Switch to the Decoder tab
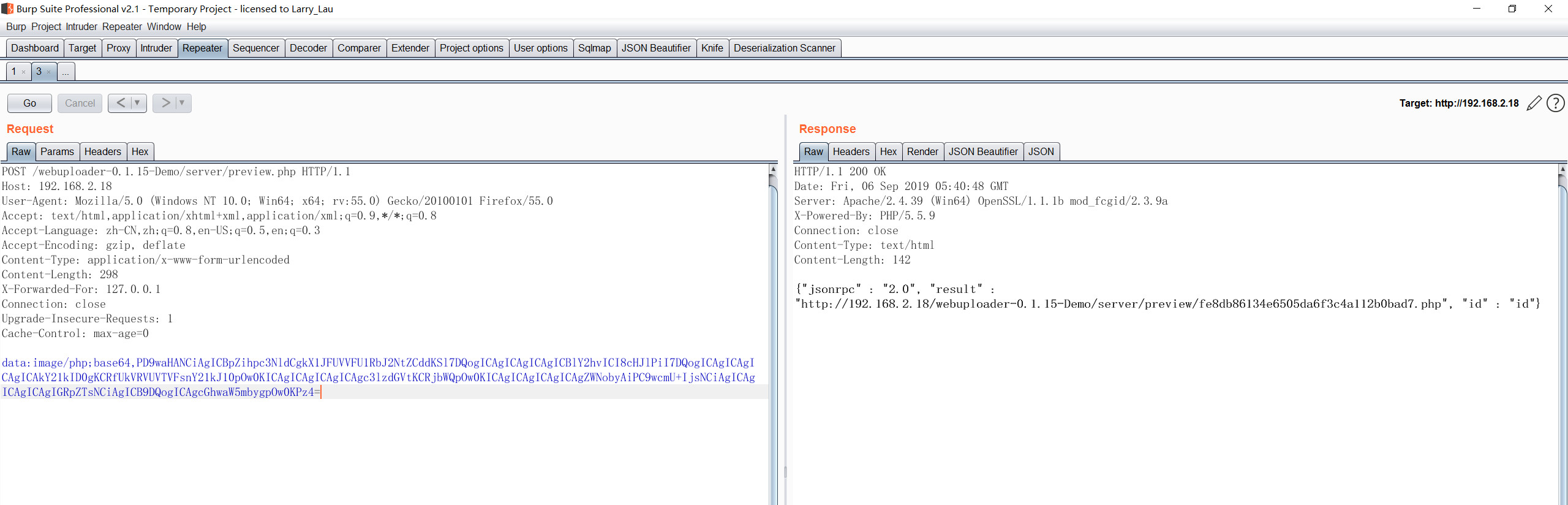 (x=308, y=48)
